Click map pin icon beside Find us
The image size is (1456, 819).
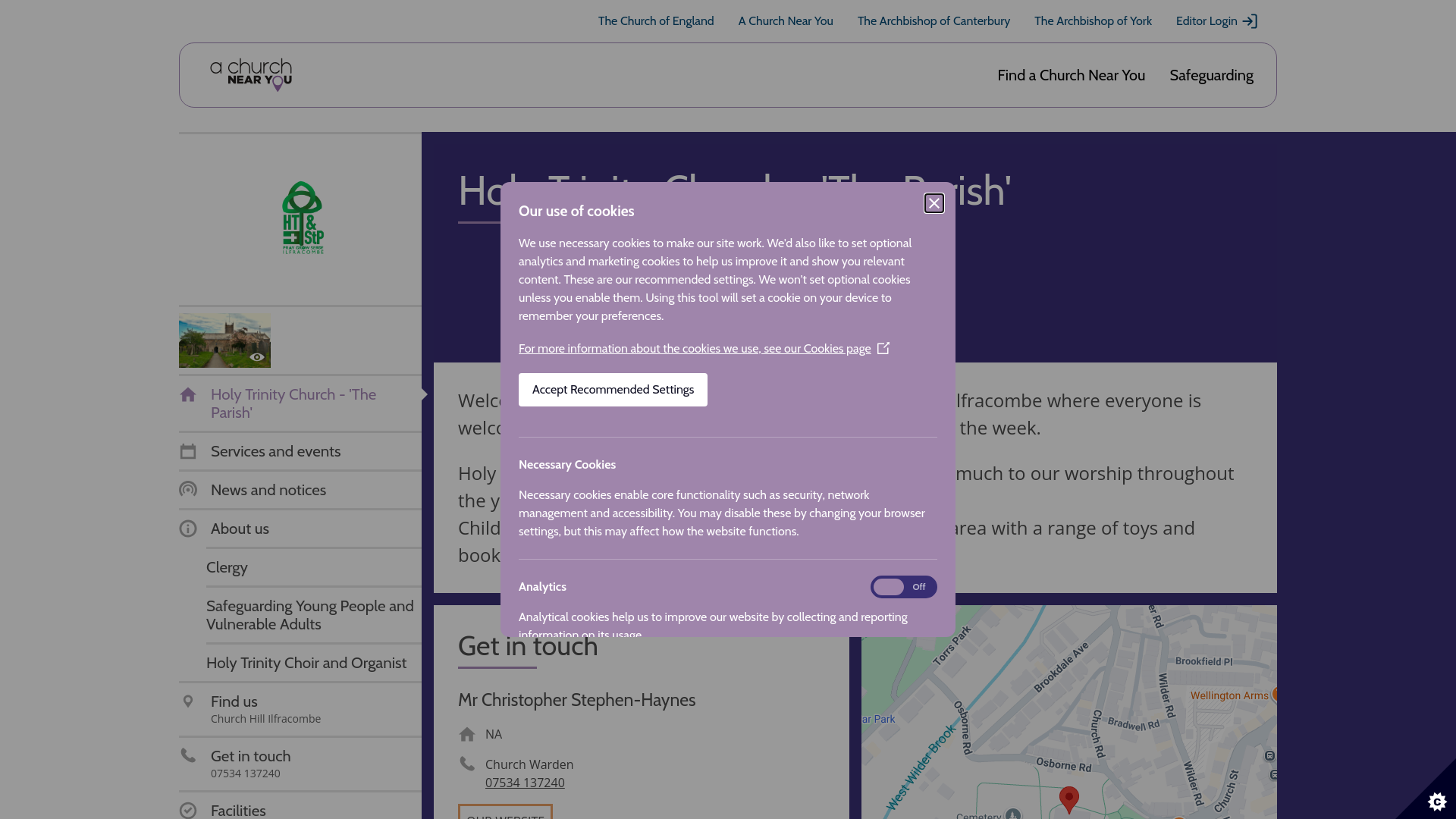pyautogui.click(x=188, y=701)
